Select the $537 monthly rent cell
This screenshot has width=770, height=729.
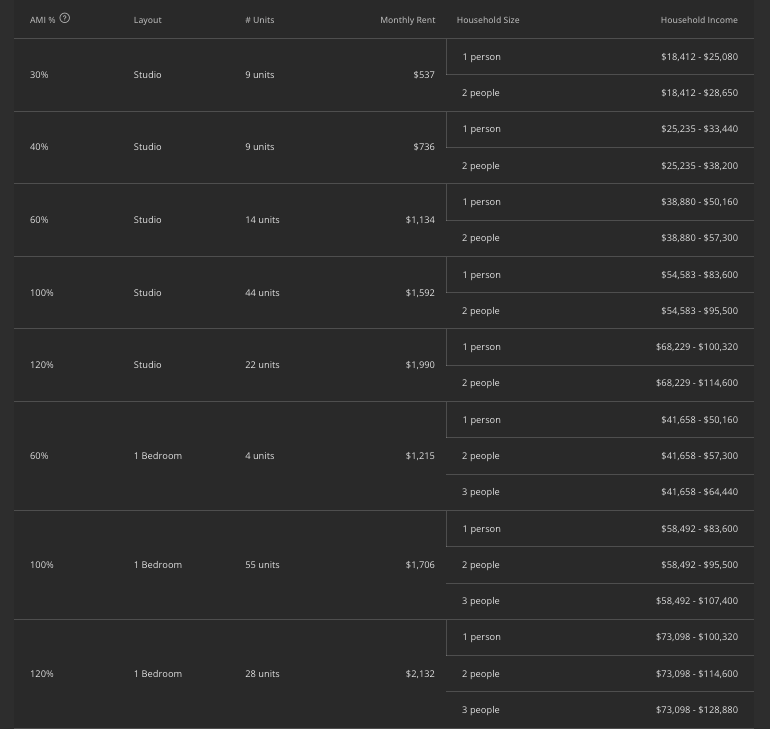(424, 75)
